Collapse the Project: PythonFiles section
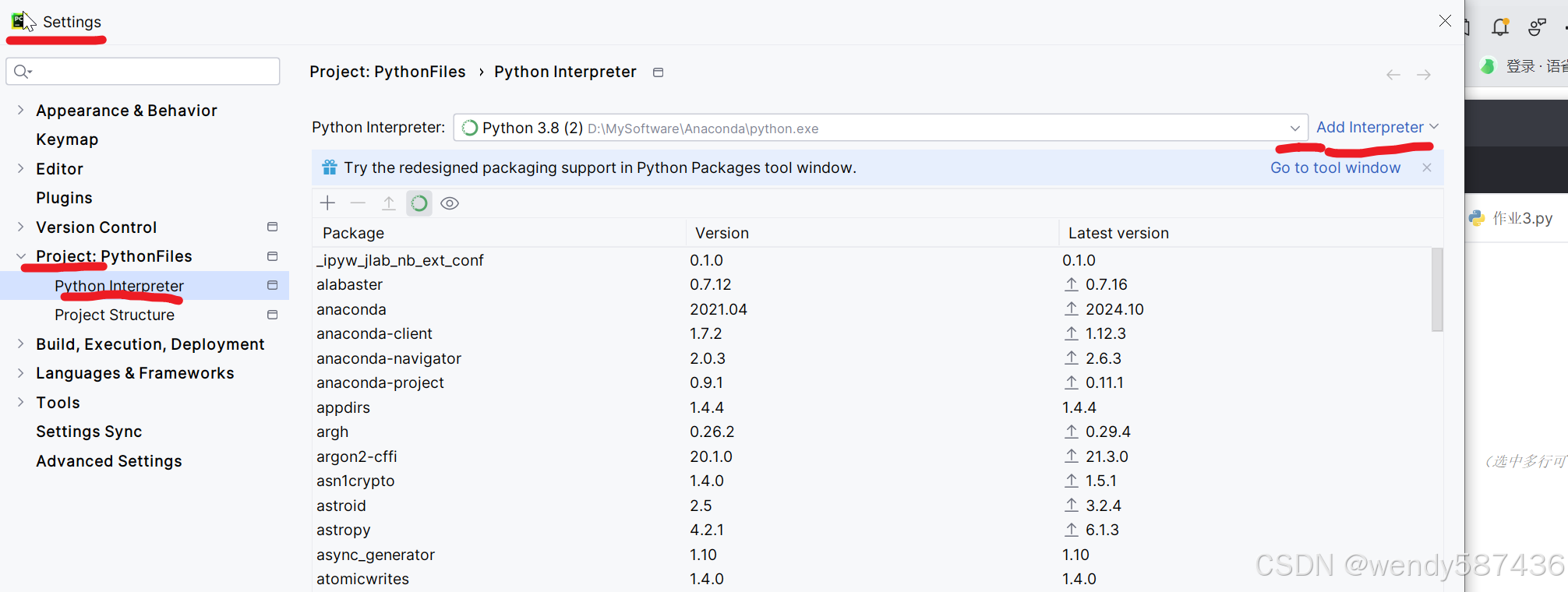The height and width of the screenshot is (592, 1568). pyautogui.click(x=20, y=256)
